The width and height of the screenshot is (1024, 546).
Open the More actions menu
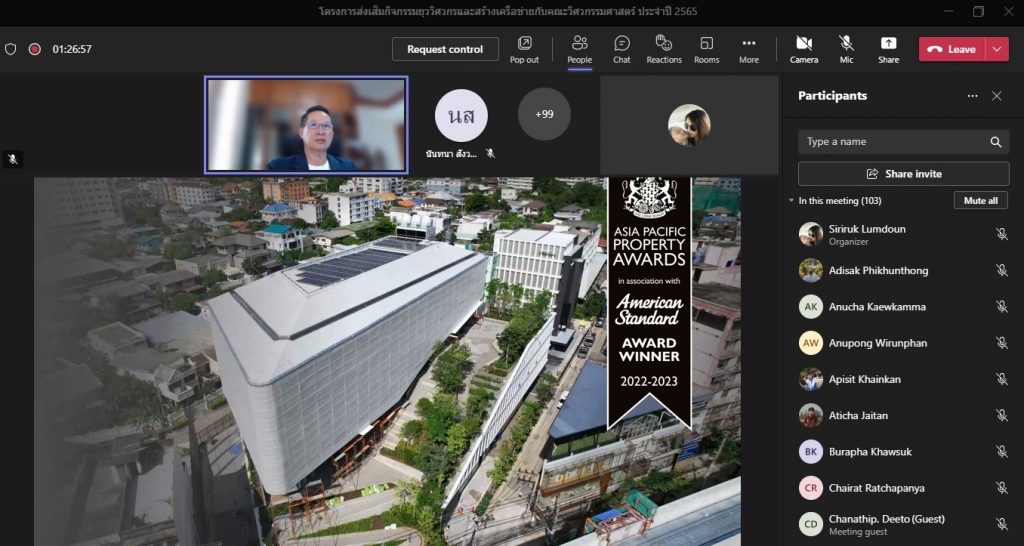click(x=748, y=49)
